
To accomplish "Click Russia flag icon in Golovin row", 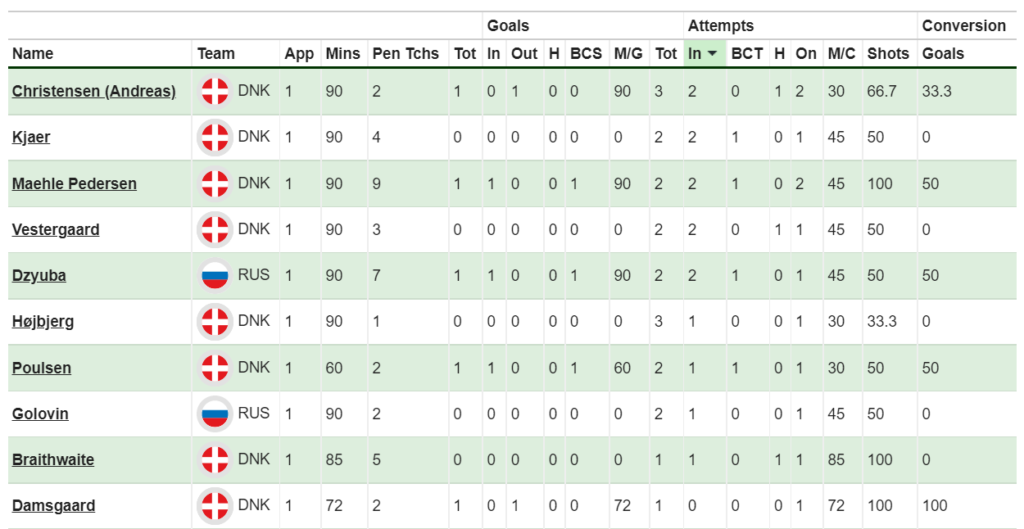I will click(215, 413).
